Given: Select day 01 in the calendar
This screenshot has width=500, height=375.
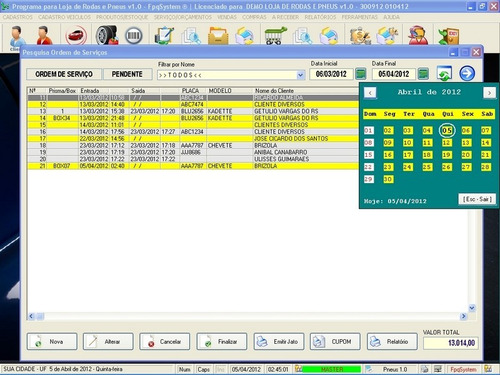Looking at the screenshot, I should [368, 130].
